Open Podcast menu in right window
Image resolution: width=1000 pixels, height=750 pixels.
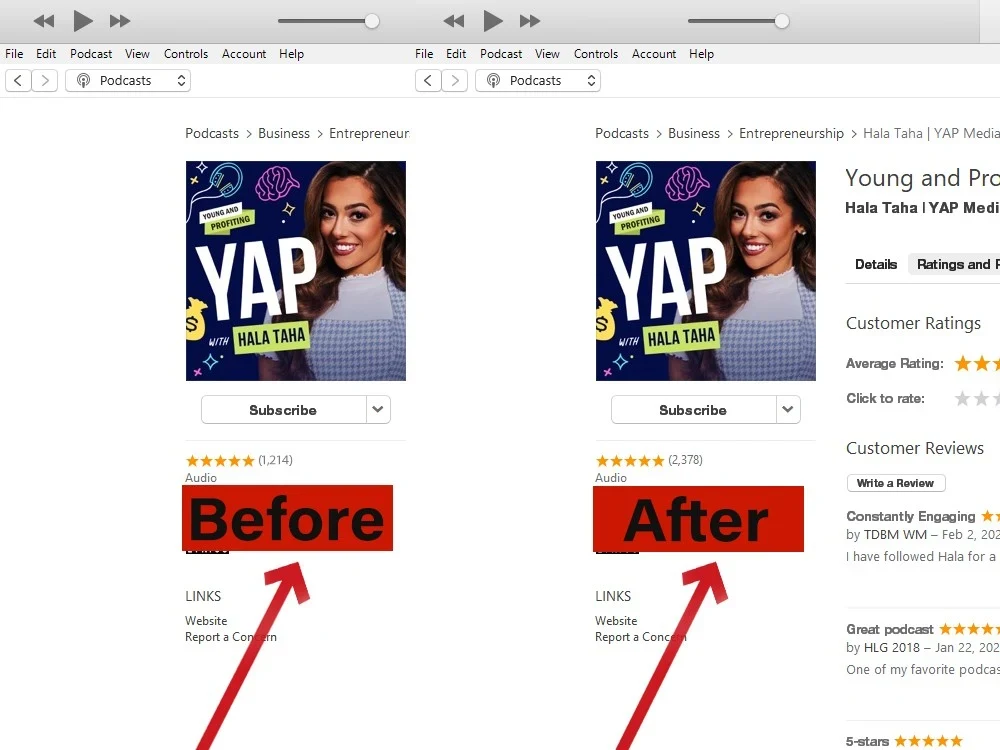pos(501,54)
